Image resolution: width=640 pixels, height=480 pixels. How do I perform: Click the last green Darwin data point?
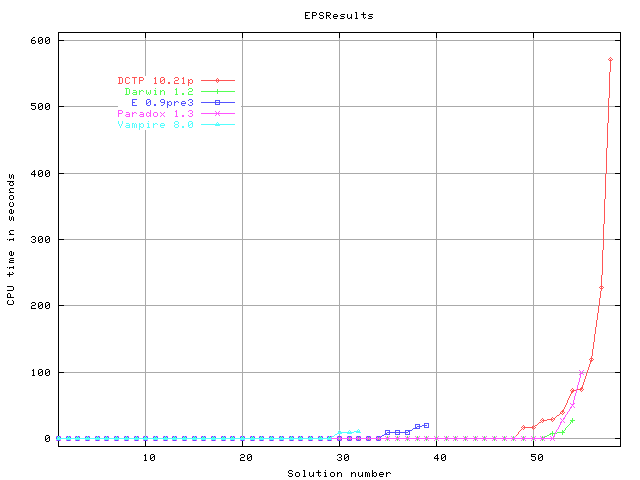coord(572,420)
